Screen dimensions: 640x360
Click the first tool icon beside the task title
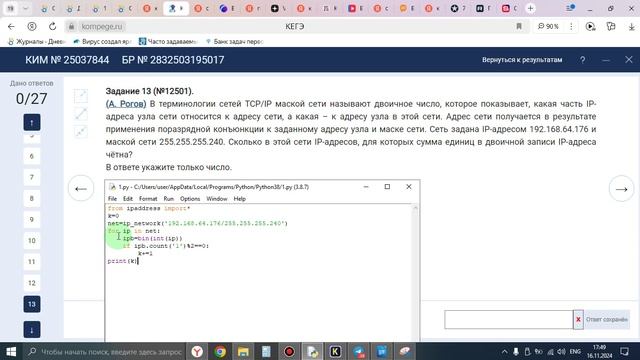point(81,96)
